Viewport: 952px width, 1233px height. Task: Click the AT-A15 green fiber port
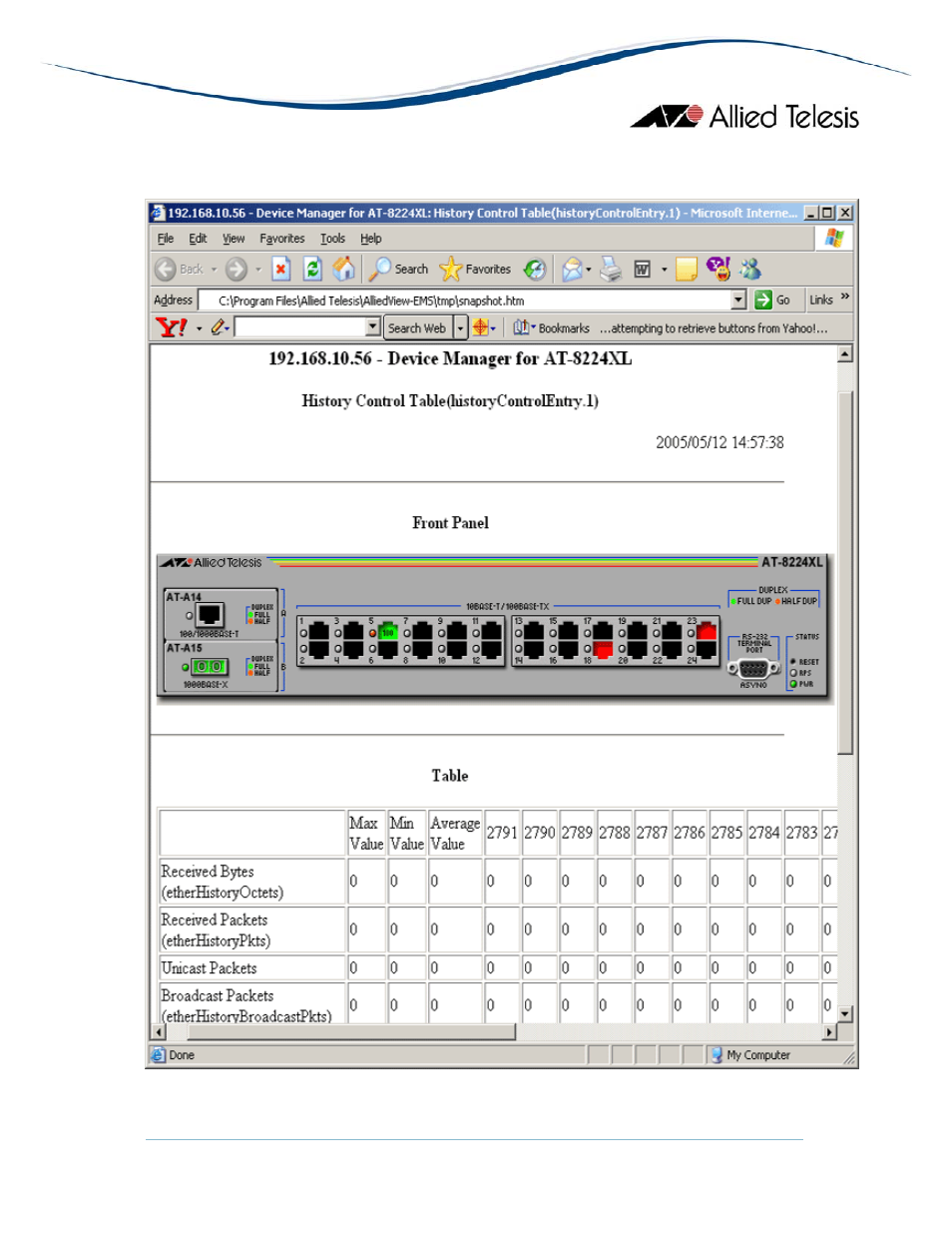click(x=210, y=666)
